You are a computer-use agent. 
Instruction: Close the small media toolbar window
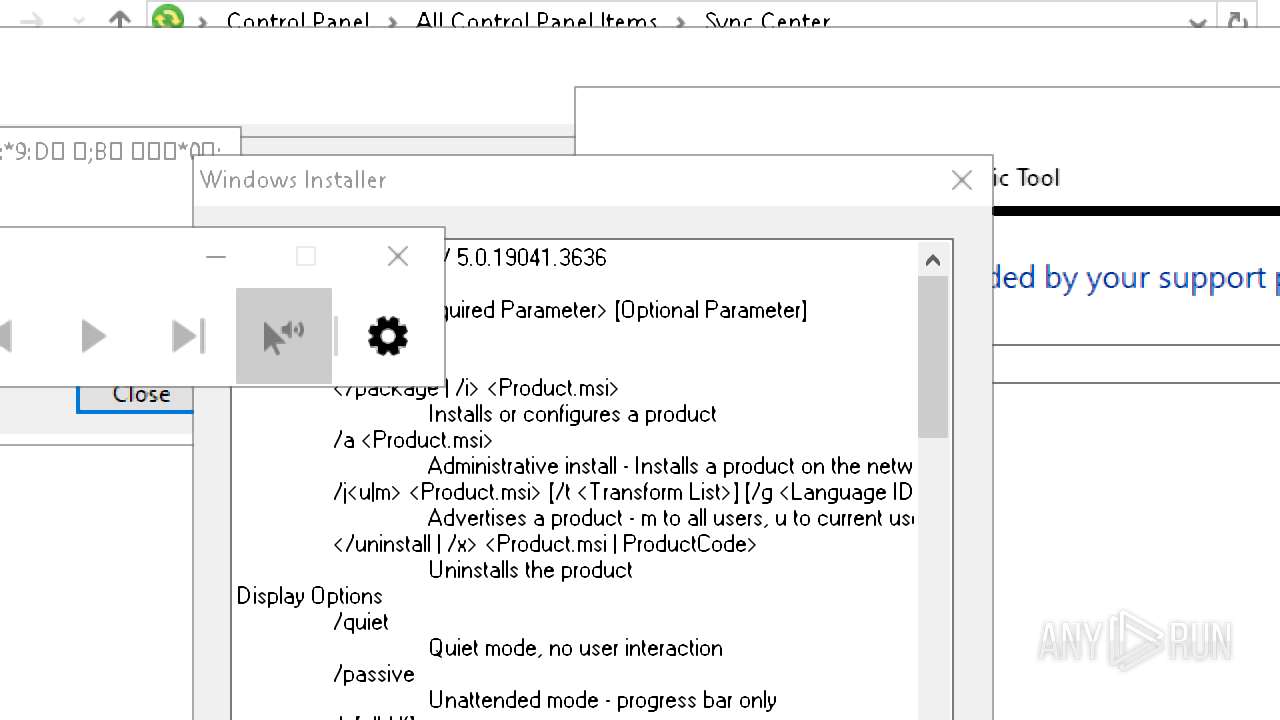tap(398, 257)
